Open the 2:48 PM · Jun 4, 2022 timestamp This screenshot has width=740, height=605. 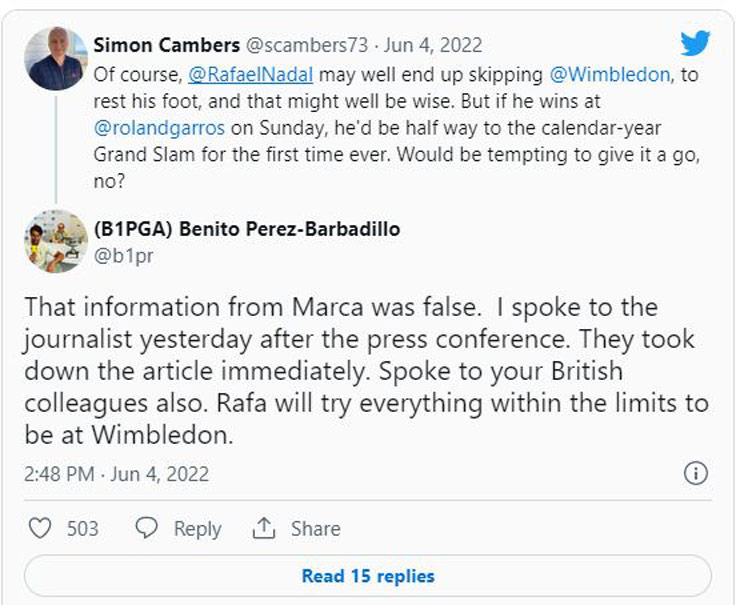pyautogui.click(x=116, y=473)
